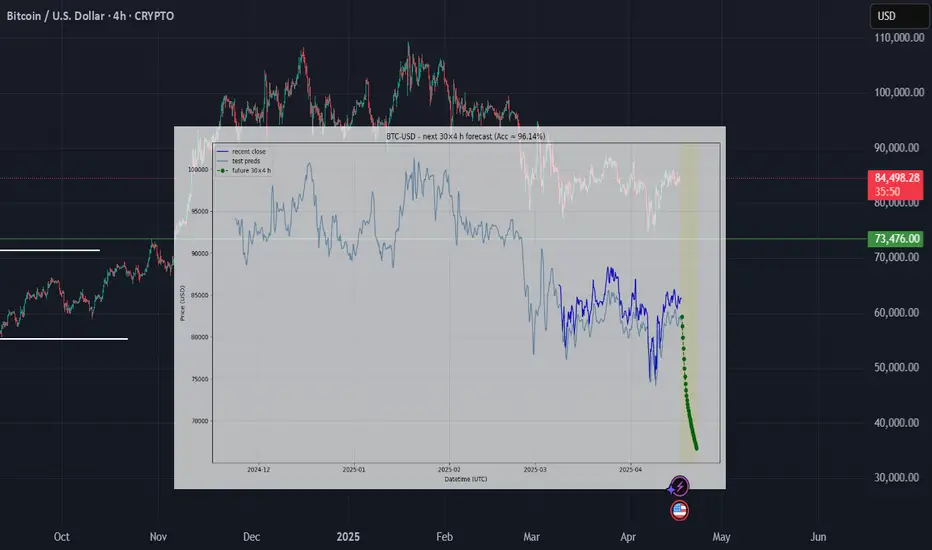Select the green 73,476.00 price label

tap(896, 238)
